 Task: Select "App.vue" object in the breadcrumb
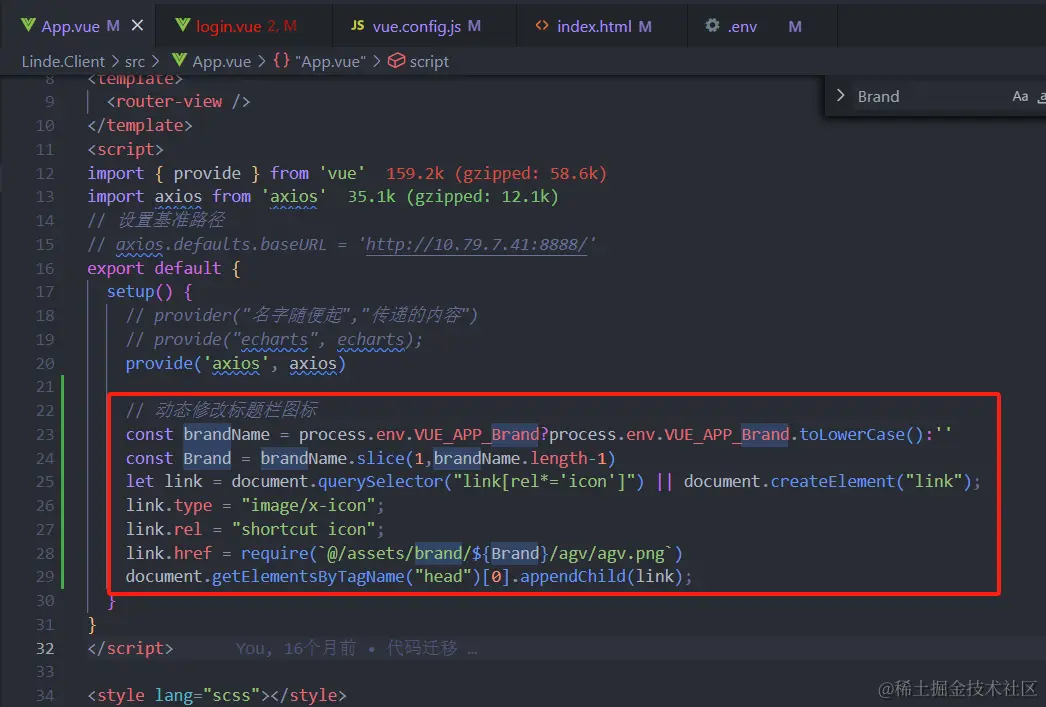tap(330, 61)
